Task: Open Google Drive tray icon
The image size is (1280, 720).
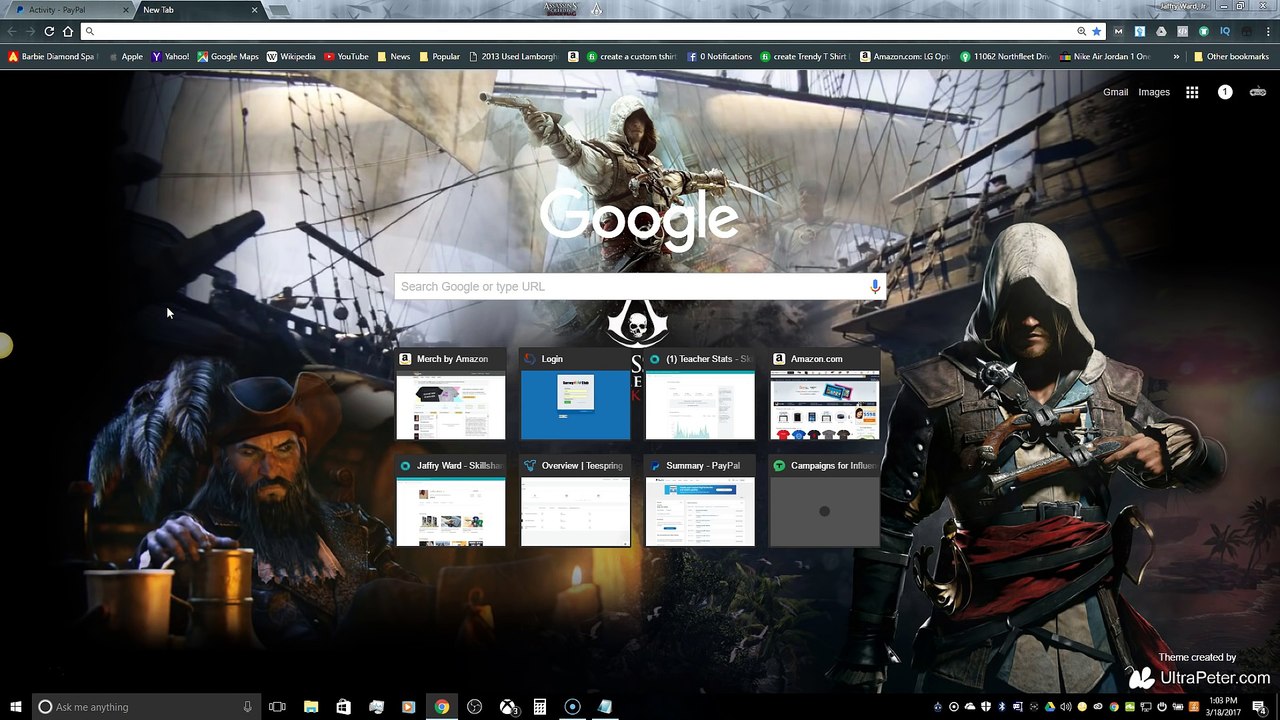Action: [x=1050, y=707]
